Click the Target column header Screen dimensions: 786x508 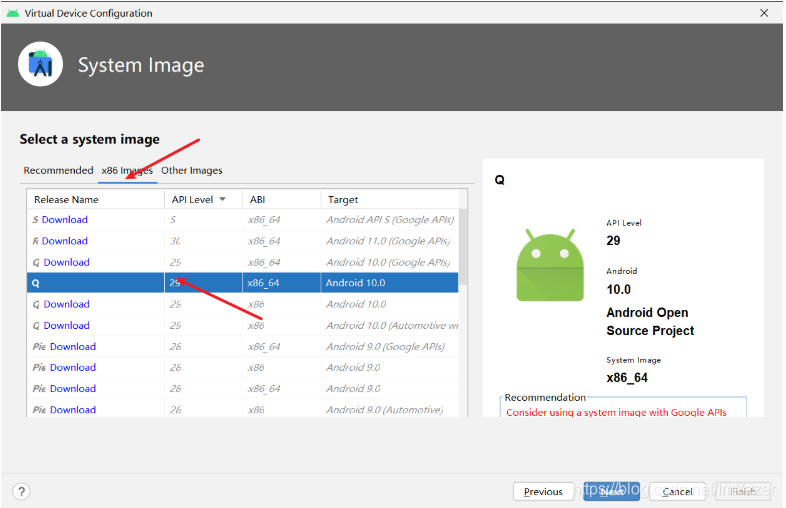click(389, 200)
